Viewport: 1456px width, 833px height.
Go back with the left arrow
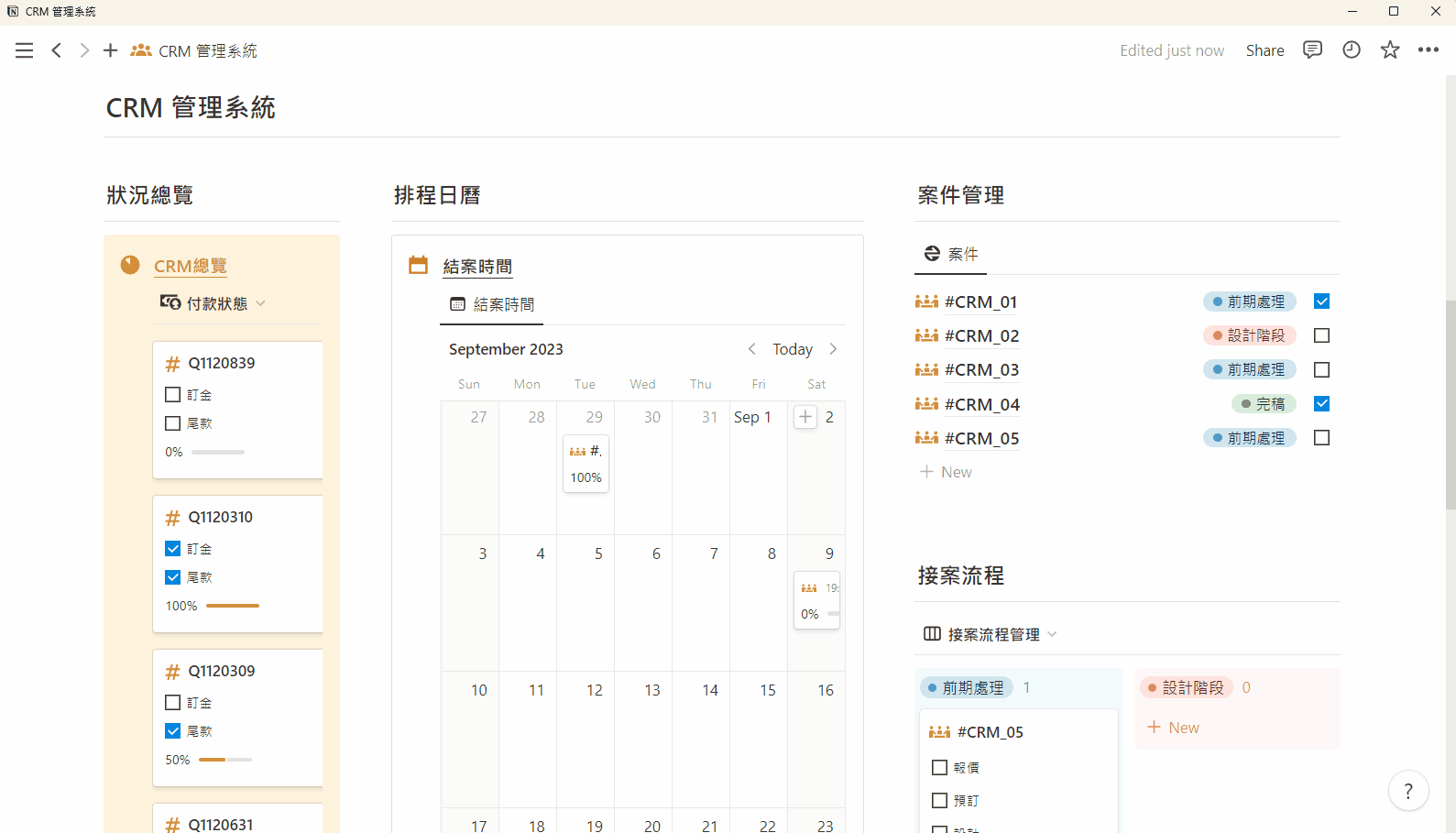[x=57, y=50]
